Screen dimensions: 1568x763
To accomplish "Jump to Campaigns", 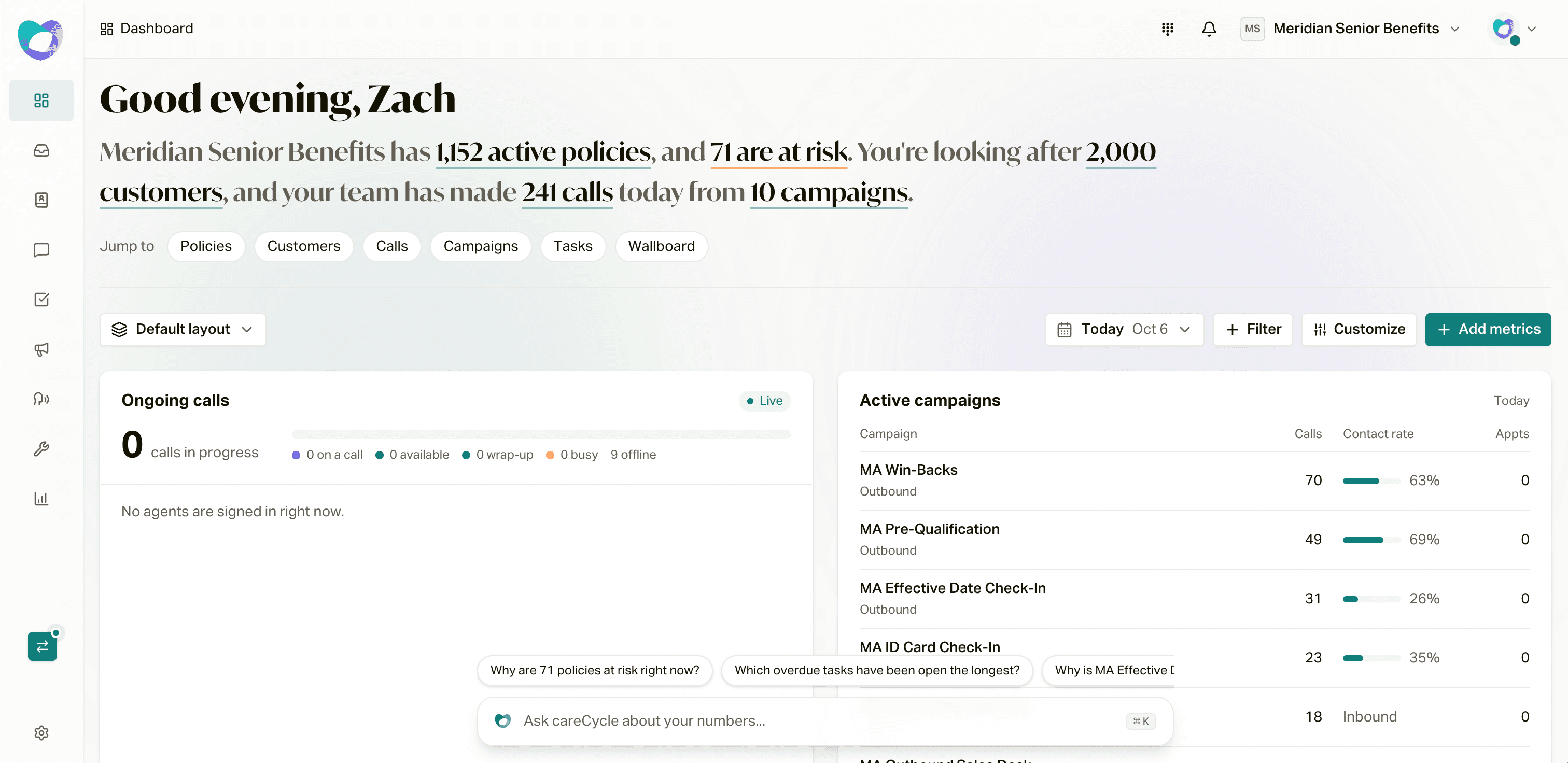I will tap(480, 246).
